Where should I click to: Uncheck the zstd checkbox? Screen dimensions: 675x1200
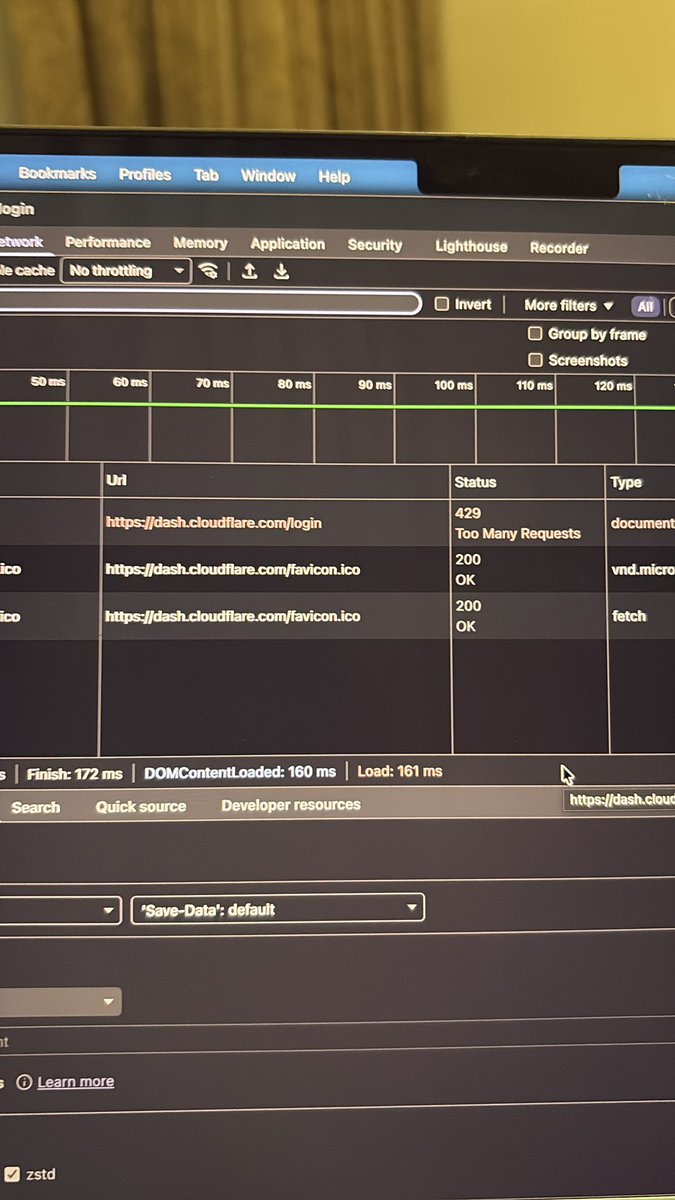(12, 1174)
